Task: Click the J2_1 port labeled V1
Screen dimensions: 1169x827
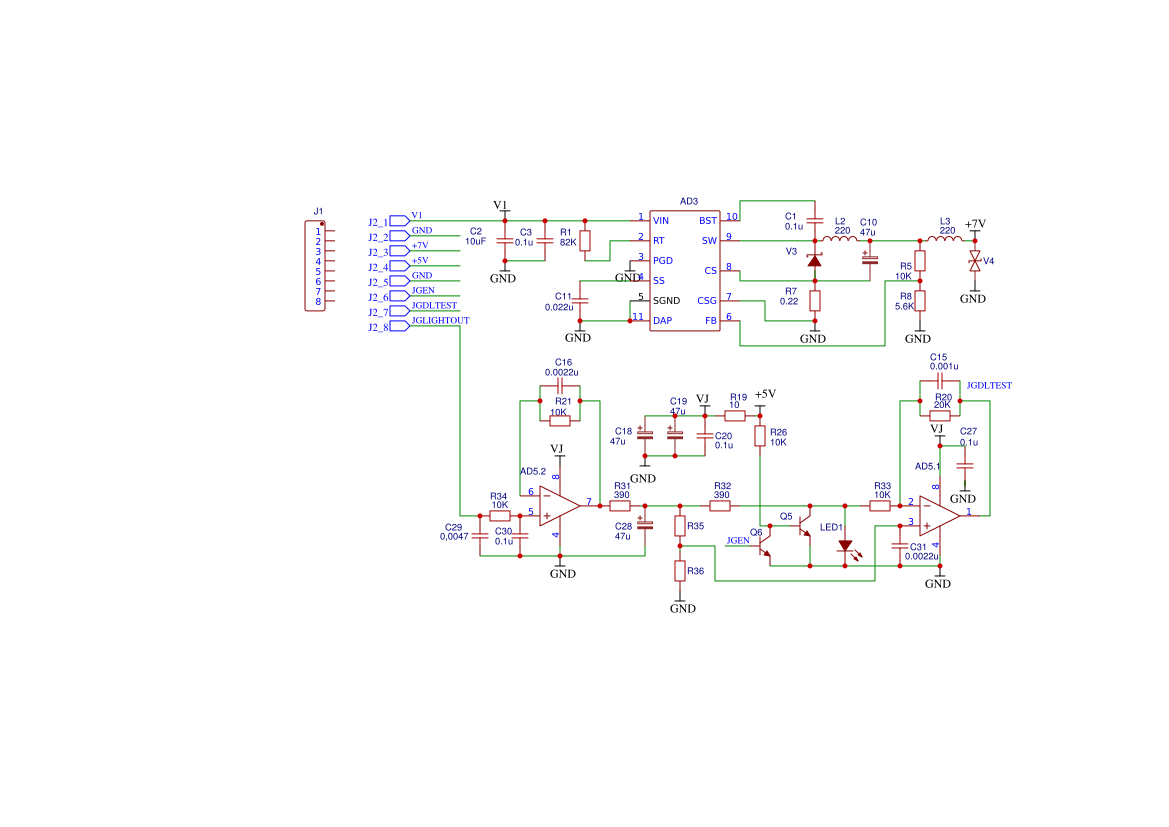Action: tap(399, 221)
